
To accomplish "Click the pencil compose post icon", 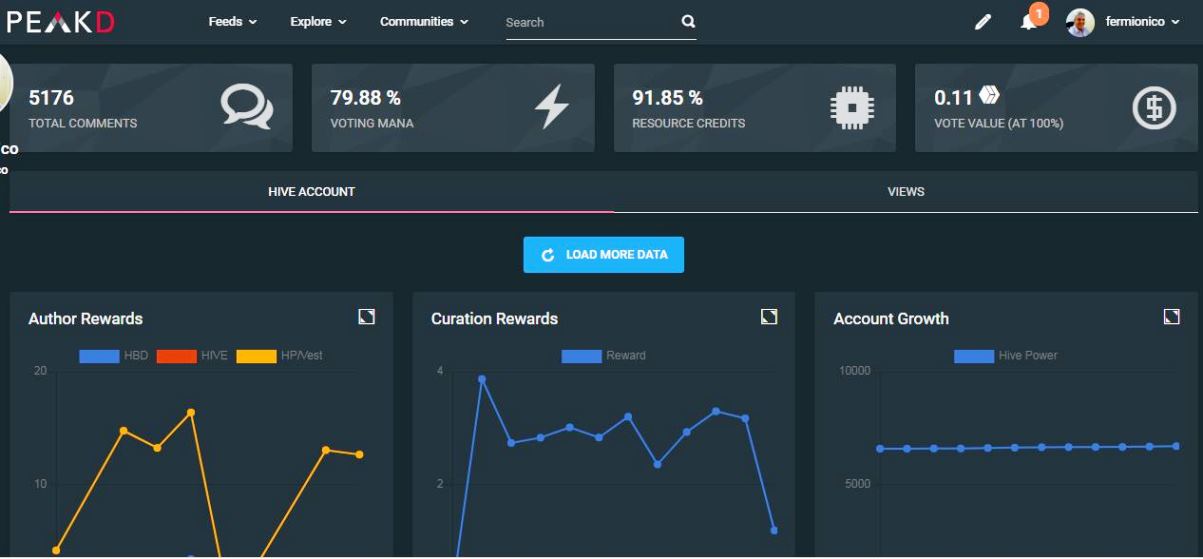I will pyautogui.click(x=983, y=22).
